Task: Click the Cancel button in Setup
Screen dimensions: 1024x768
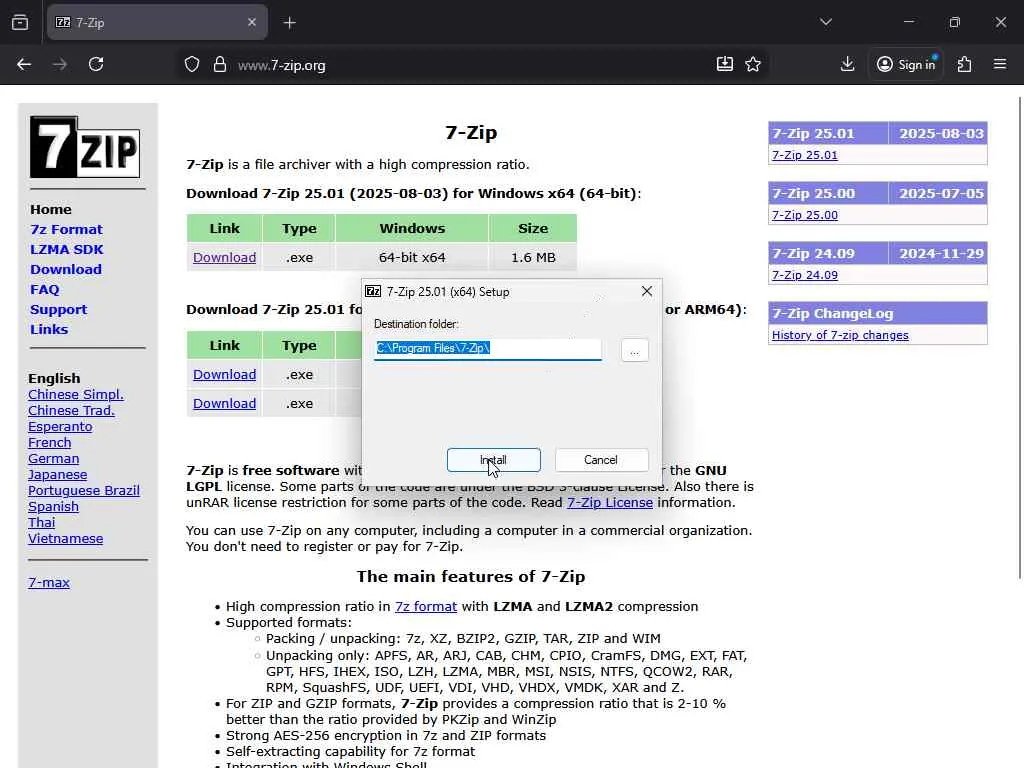Action: click(x=601, y=460)
